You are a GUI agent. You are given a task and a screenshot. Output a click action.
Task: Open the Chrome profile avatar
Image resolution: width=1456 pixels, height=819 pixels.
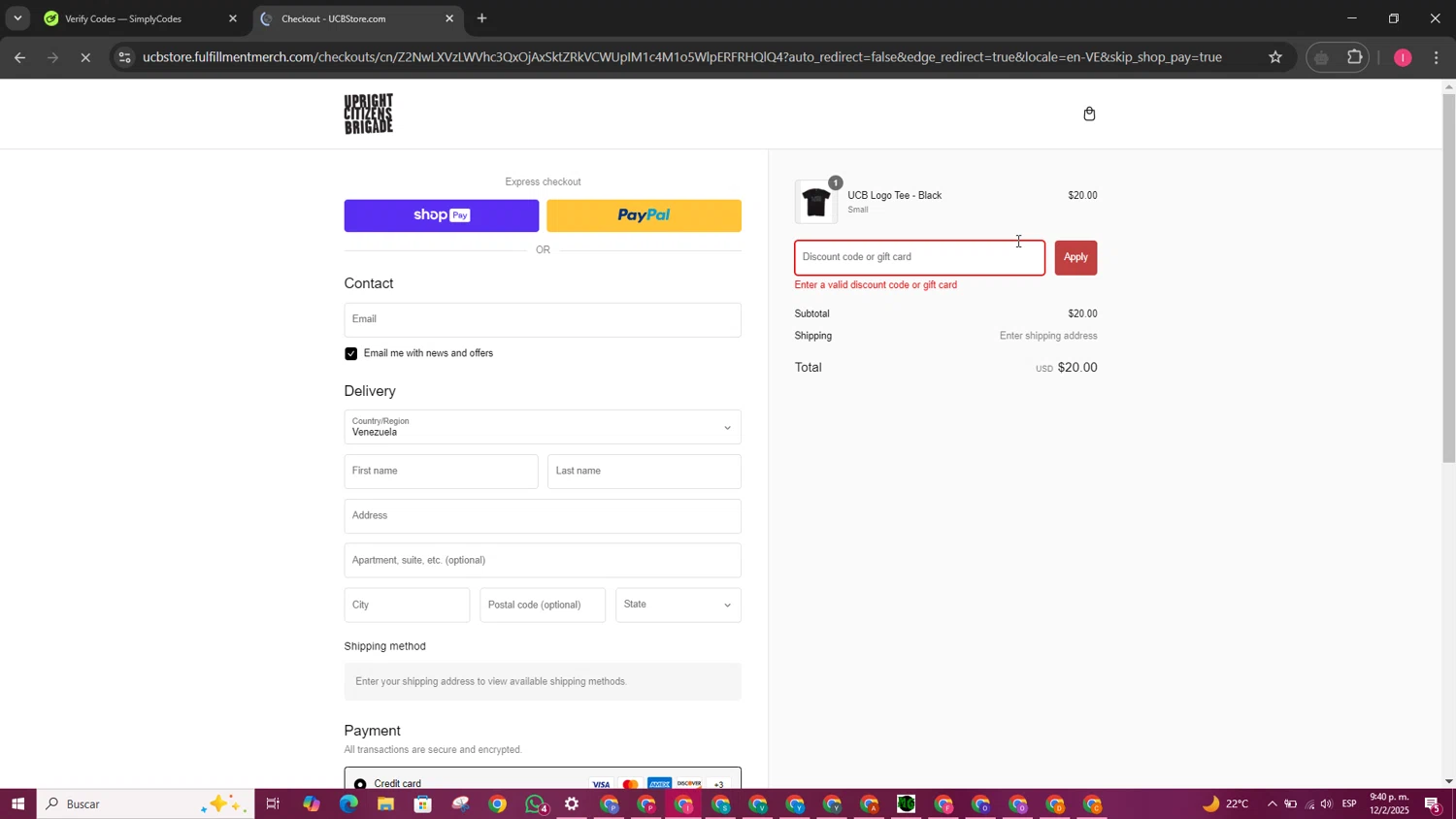[1403, 57]
